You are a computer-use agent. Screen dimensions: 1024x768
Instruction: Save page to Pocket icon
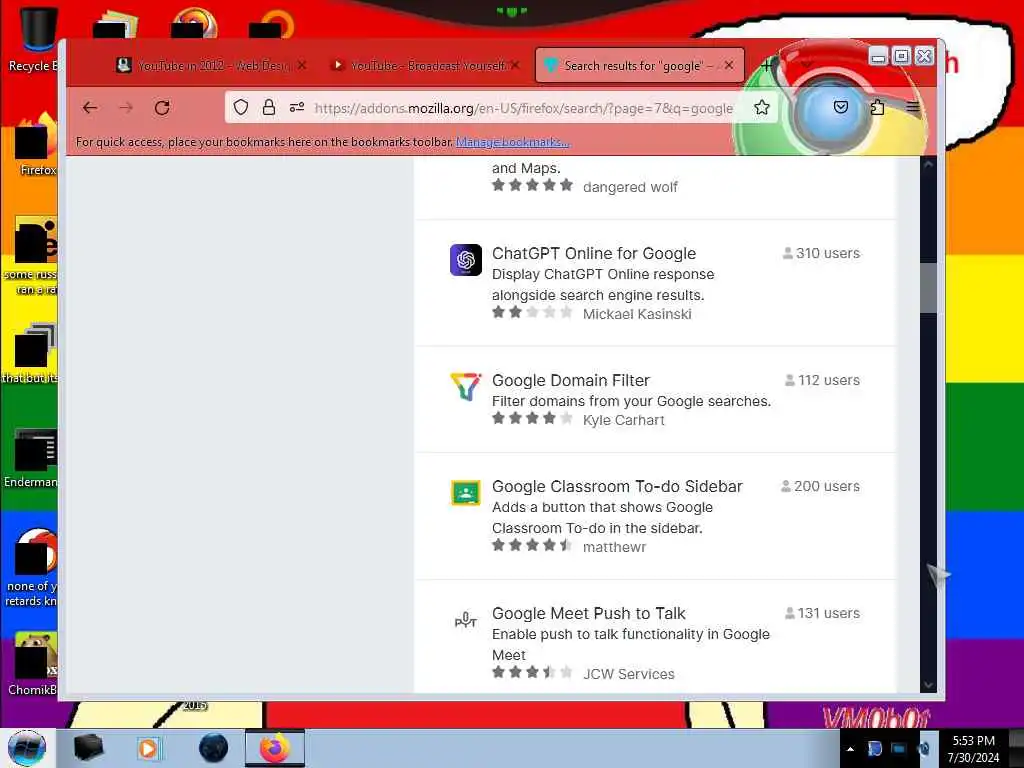[840, 107]
